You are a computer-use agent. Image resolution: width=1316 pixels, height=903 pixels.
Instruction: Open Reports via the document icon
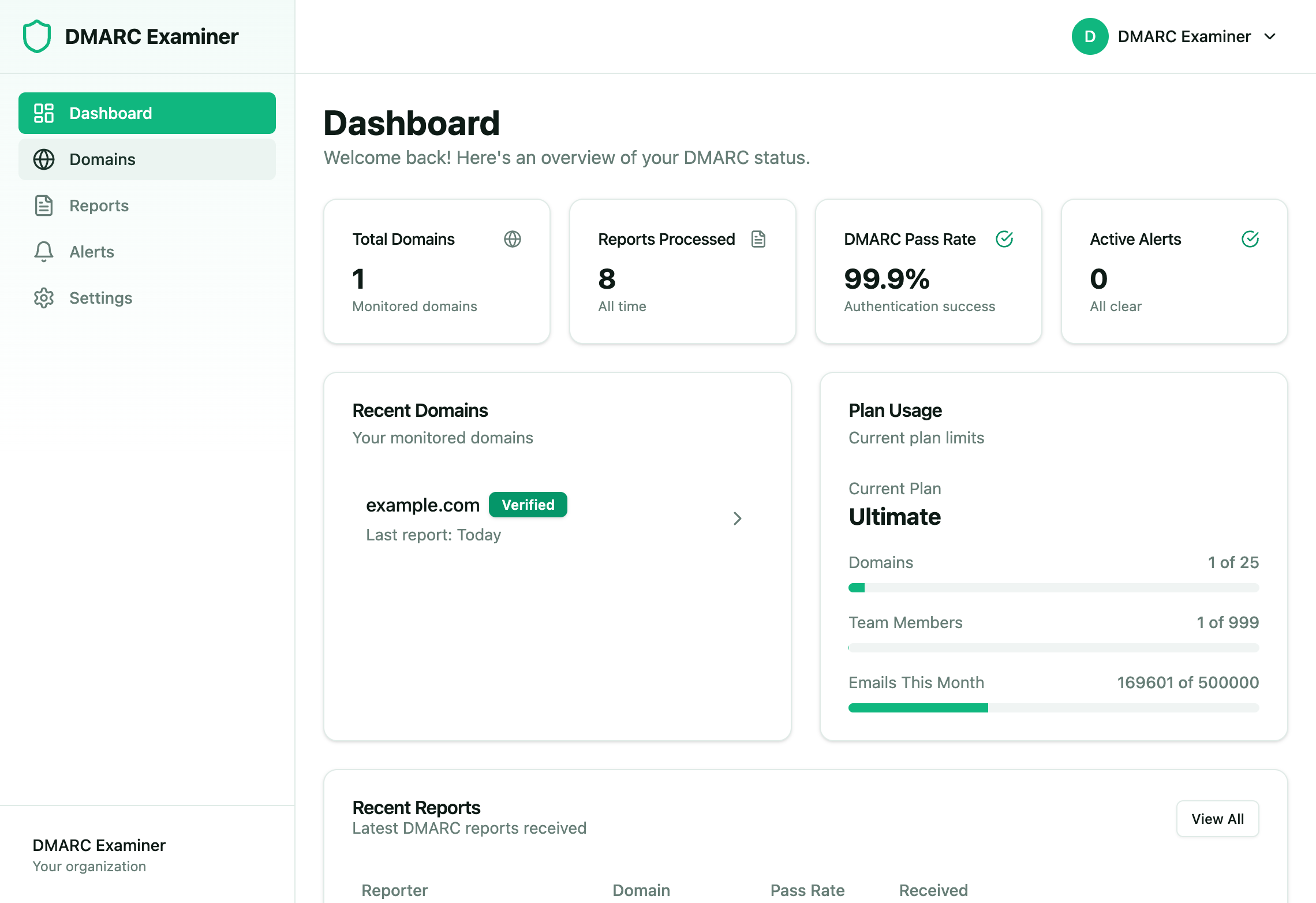[43, 206]
